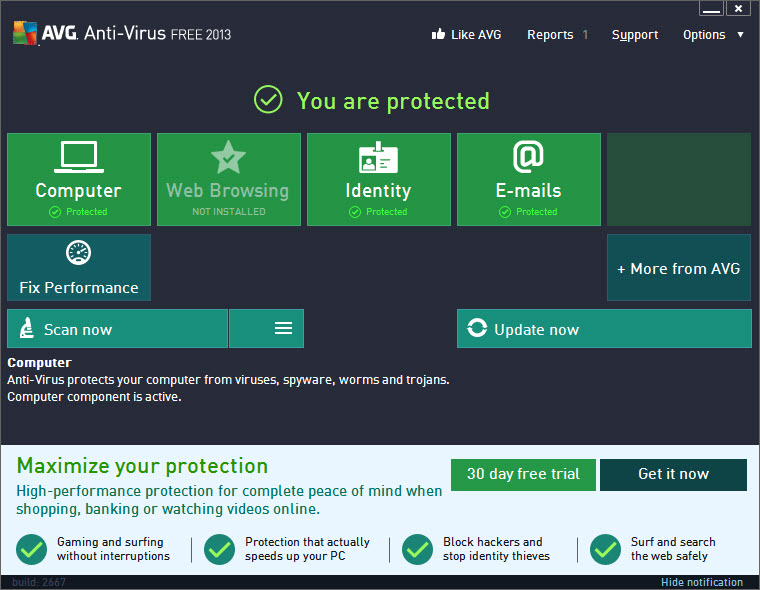Expand the Options dropdown arrow
The width and height of the screenshot is (760, 590).
[740, 35]
